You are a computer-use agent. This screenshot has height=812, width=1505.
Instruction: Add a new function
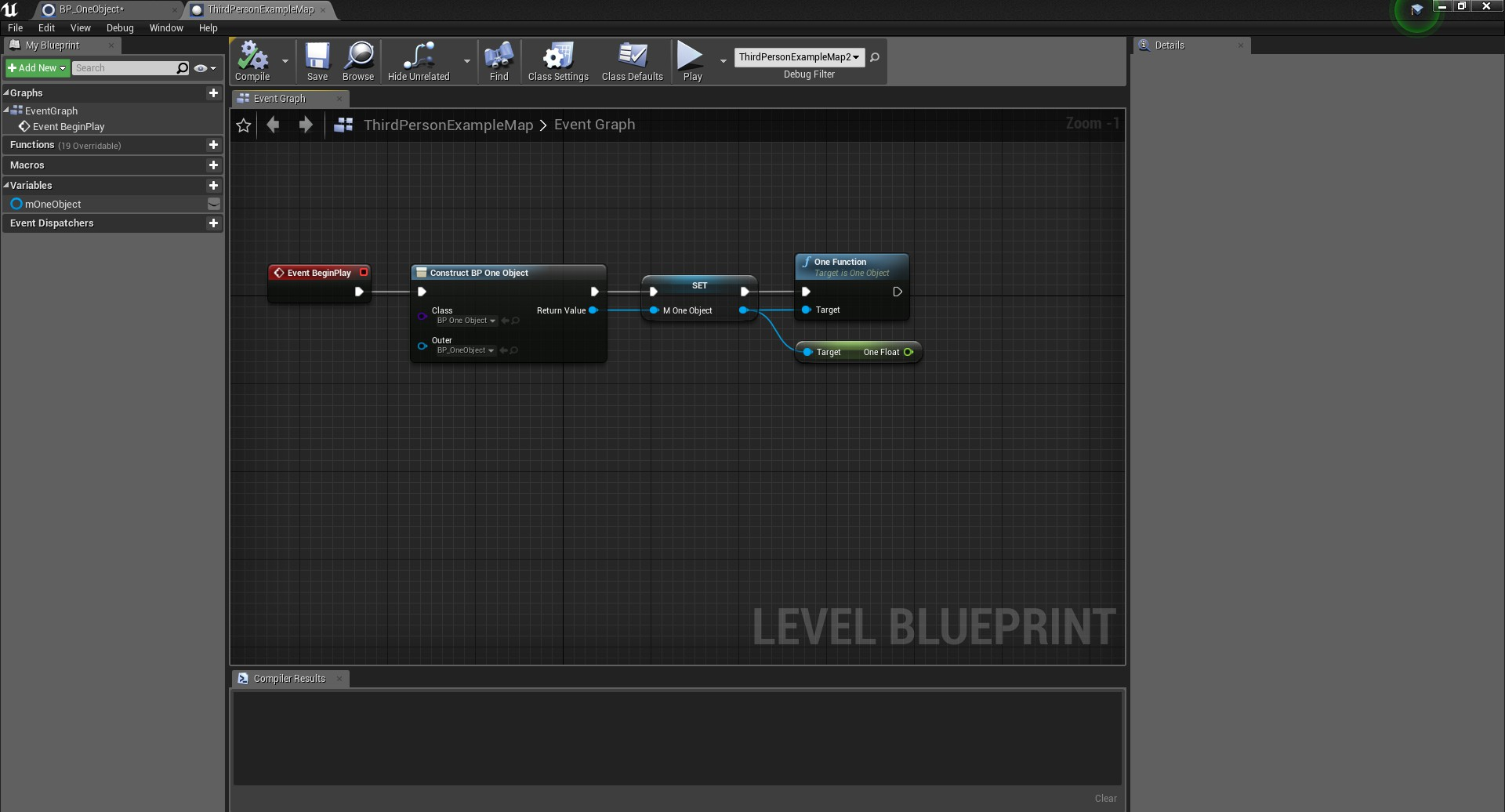pyautogui.click(x=213, y=145)
